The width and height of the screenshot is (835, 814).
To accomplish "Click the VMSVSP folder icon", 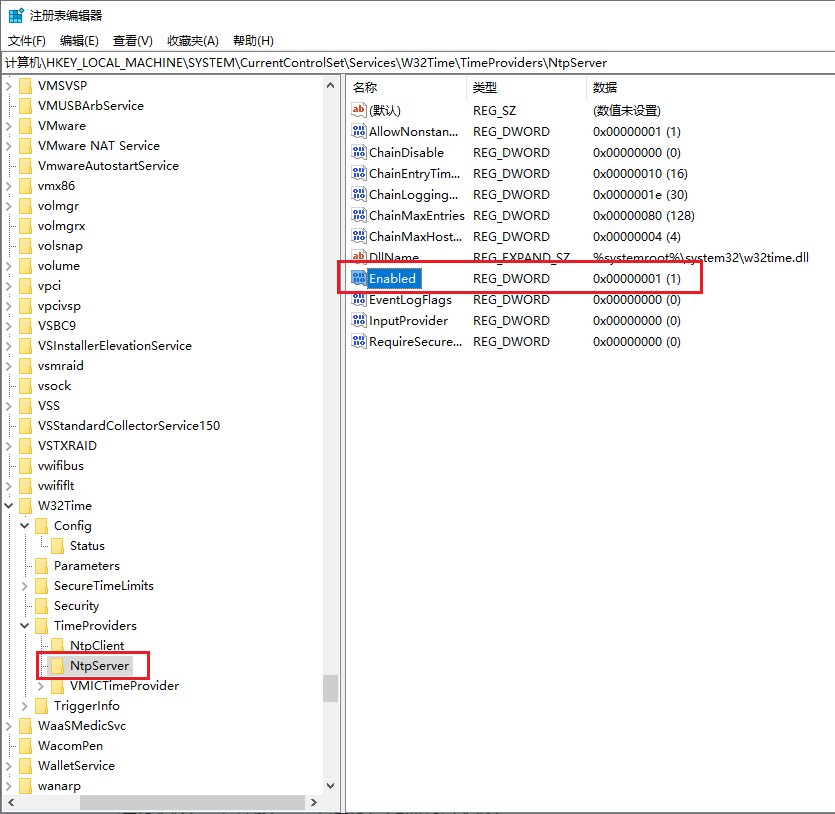I will (x=25, y=86).
